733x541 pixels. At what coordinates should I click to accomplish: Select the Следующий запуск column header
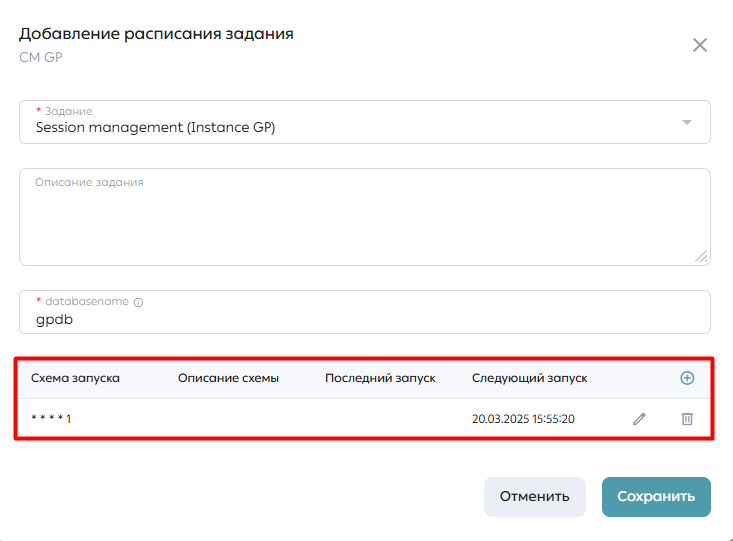tap(530, 378)
